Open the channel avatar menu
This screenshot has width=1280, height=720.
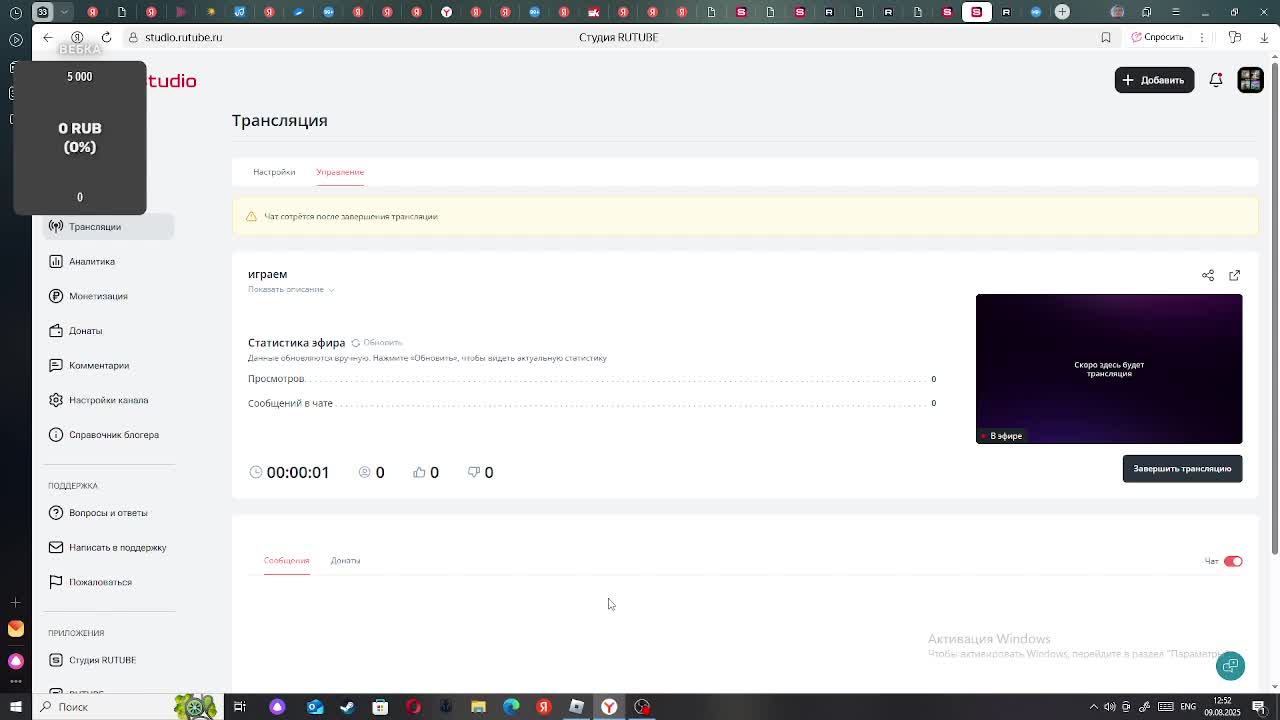point(1250,80)
